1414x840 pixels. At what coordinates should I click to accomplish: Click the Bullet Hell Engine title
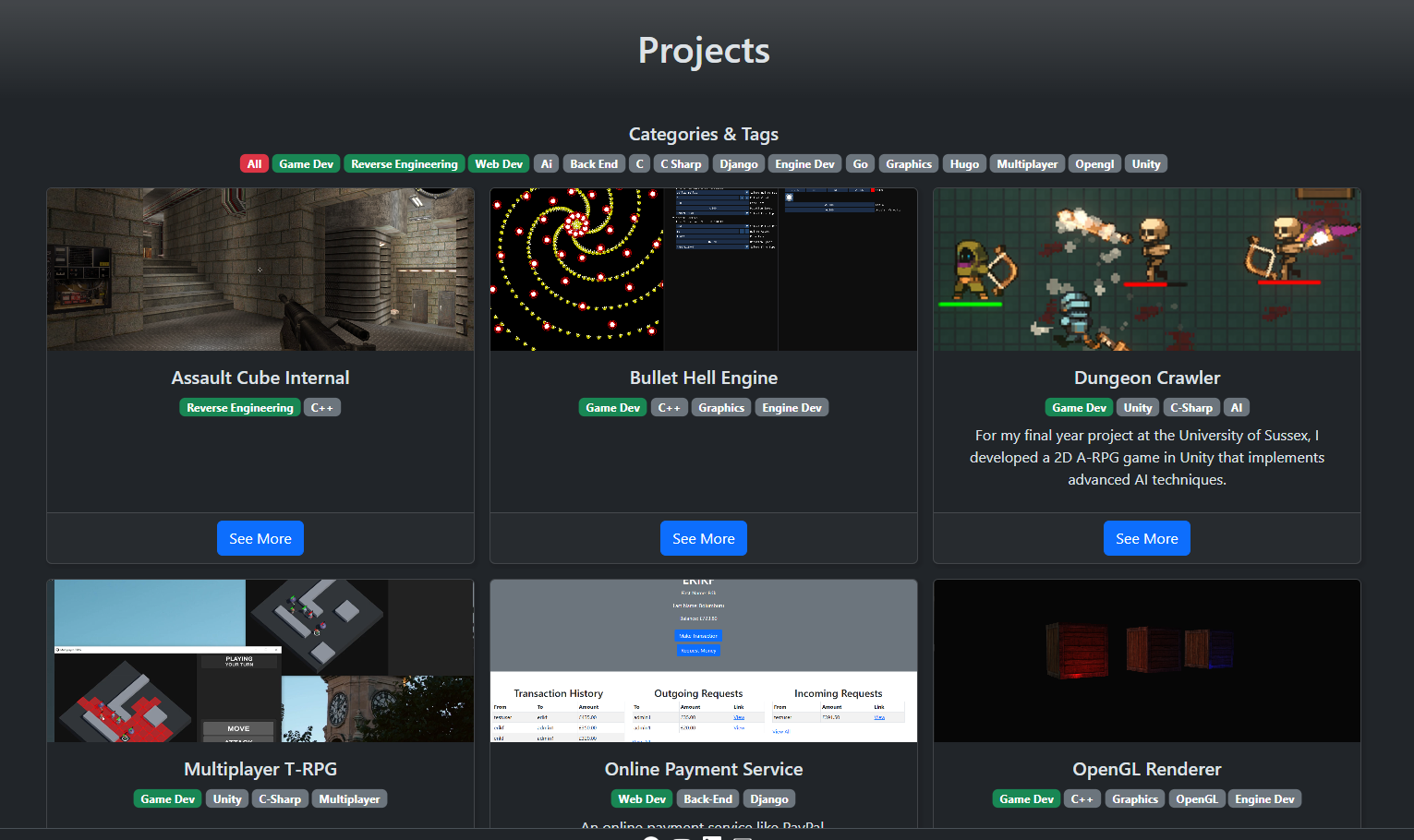pyautogui.click(x=704, y=378)
